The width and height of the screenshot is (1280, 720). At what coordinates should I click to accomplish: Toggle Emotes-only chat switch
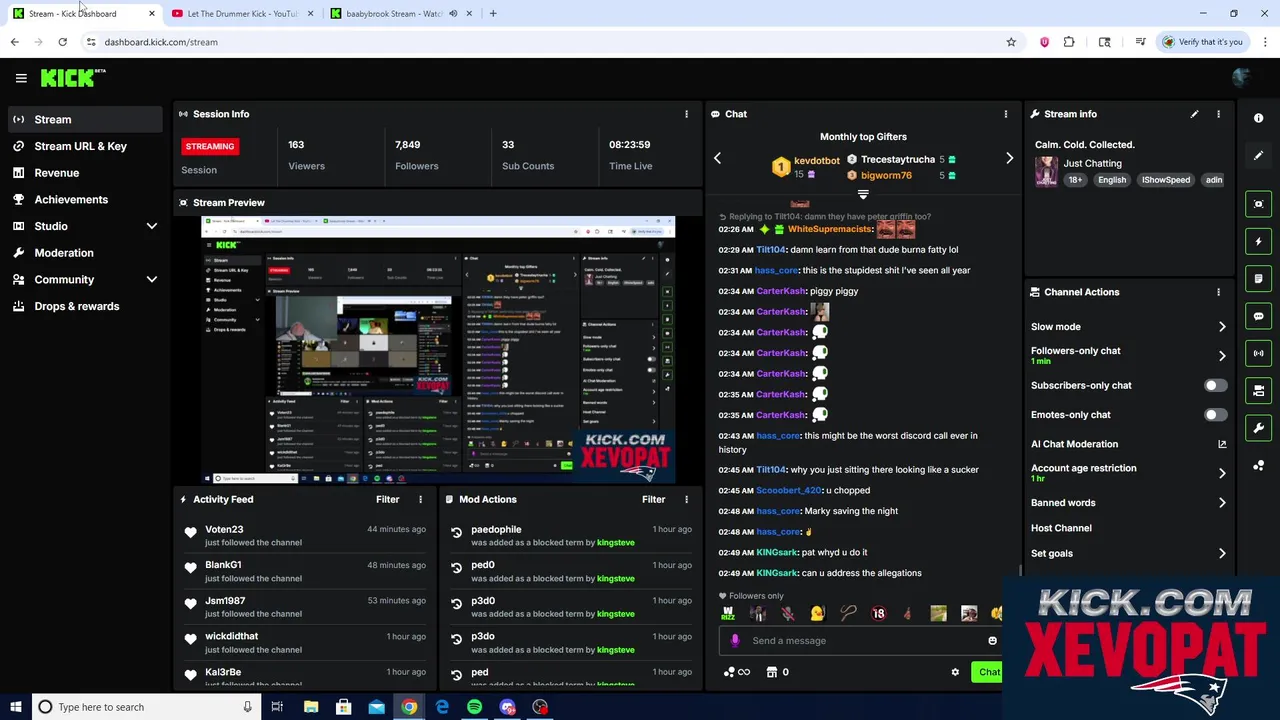[x=1214, y=415]
